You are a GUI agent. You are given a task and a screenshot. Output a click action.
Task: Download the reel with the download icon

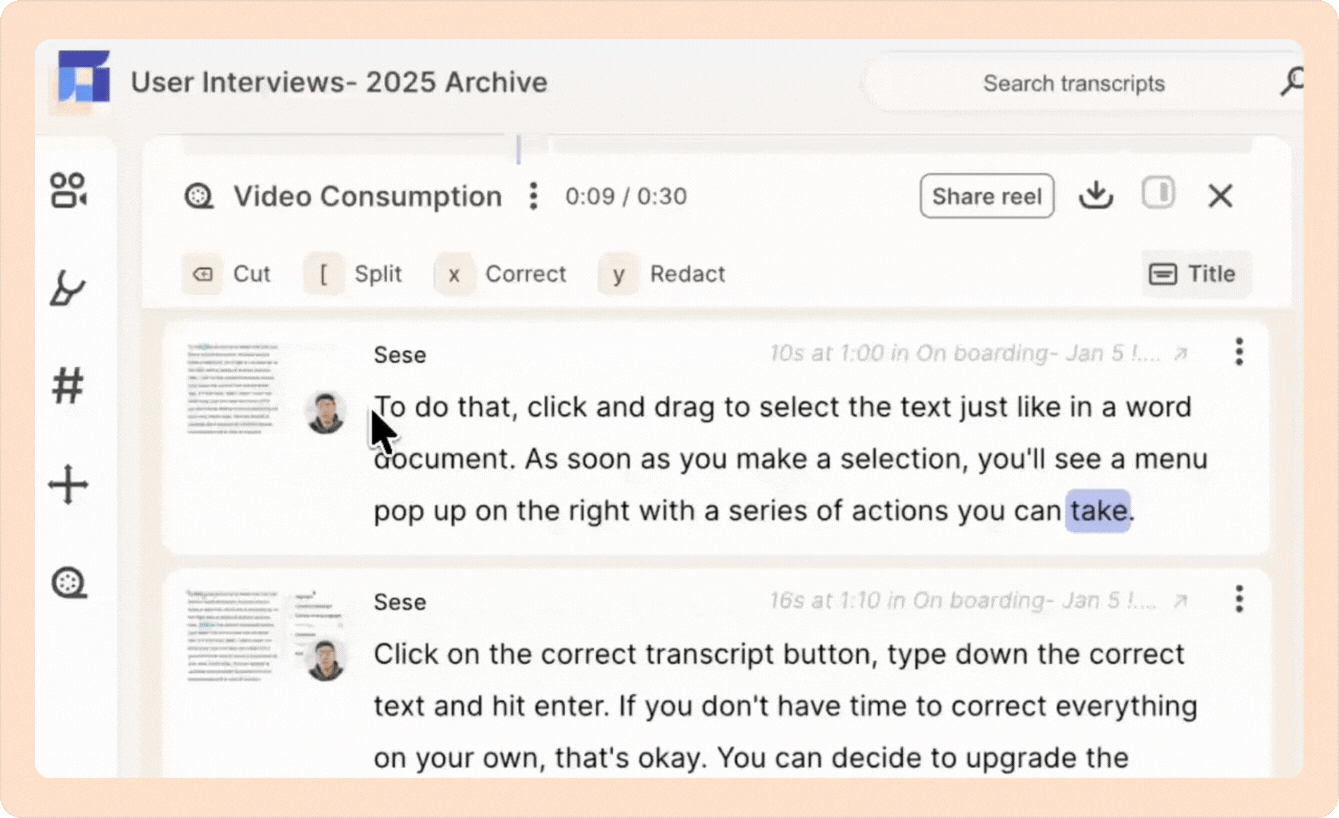[1096, 196]
